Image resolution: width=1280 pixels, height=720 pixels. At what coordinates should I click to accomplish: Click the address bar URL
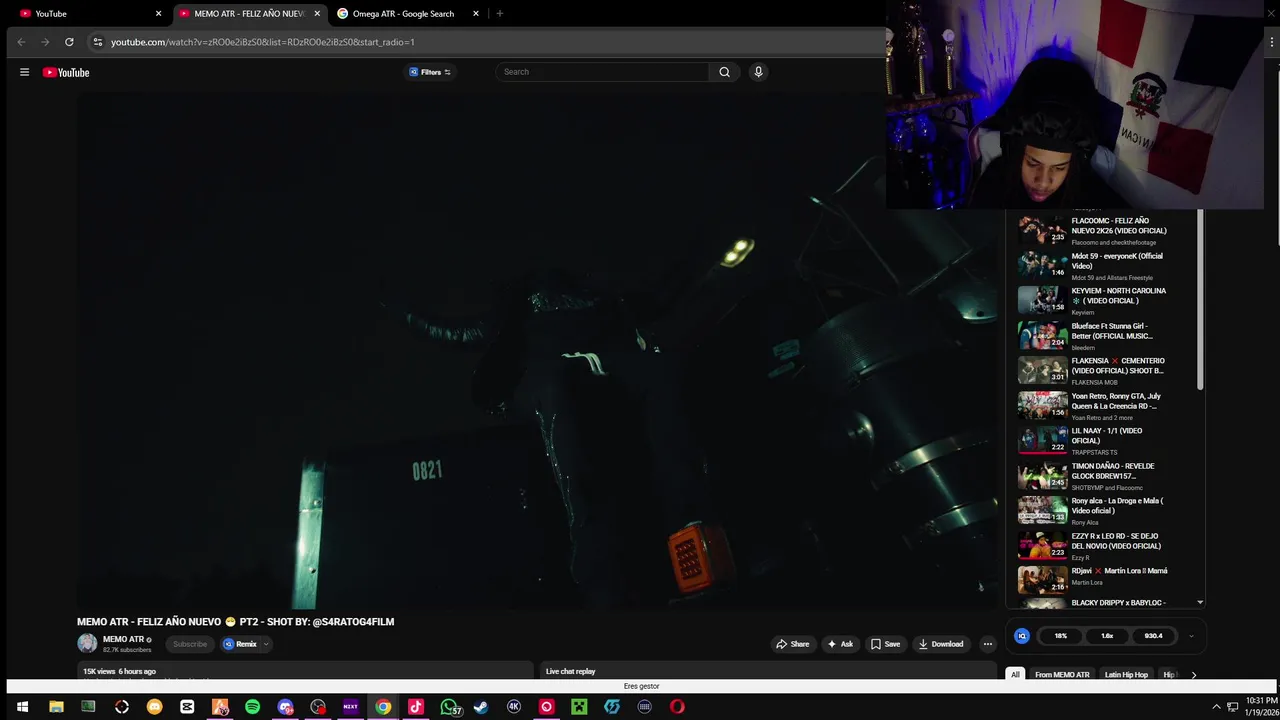(262, 42)
